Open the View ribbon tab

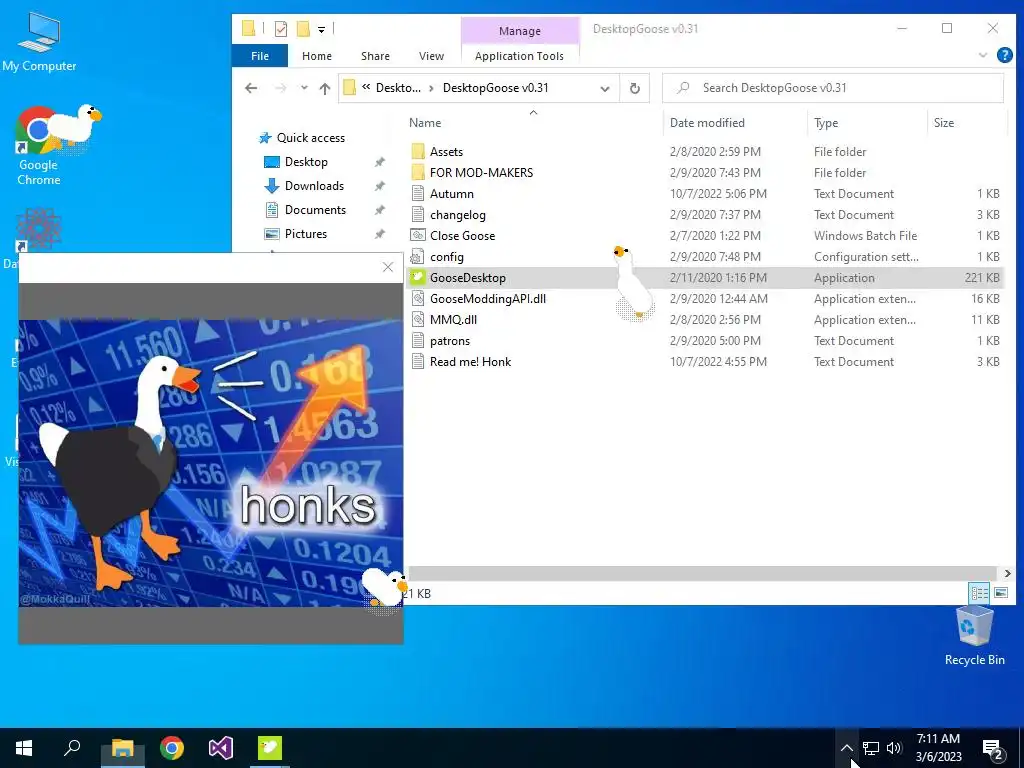(431, 56)
